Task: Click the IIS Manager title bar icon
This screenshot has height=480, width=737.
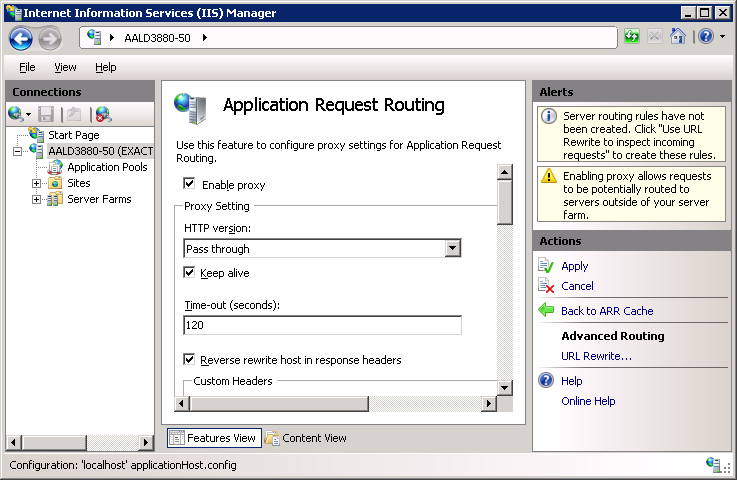Action: (14, 12)
